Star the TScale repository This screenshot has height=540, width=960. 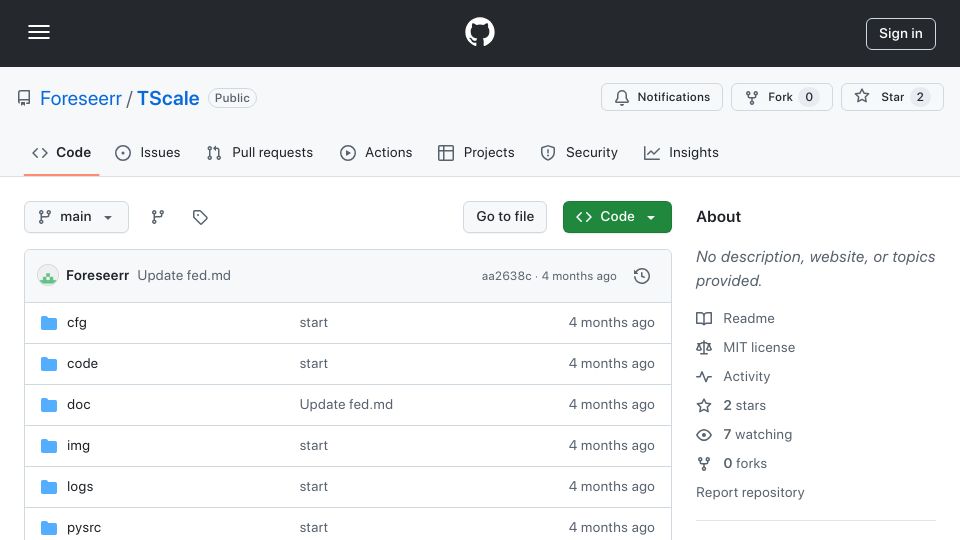(892, 97)
